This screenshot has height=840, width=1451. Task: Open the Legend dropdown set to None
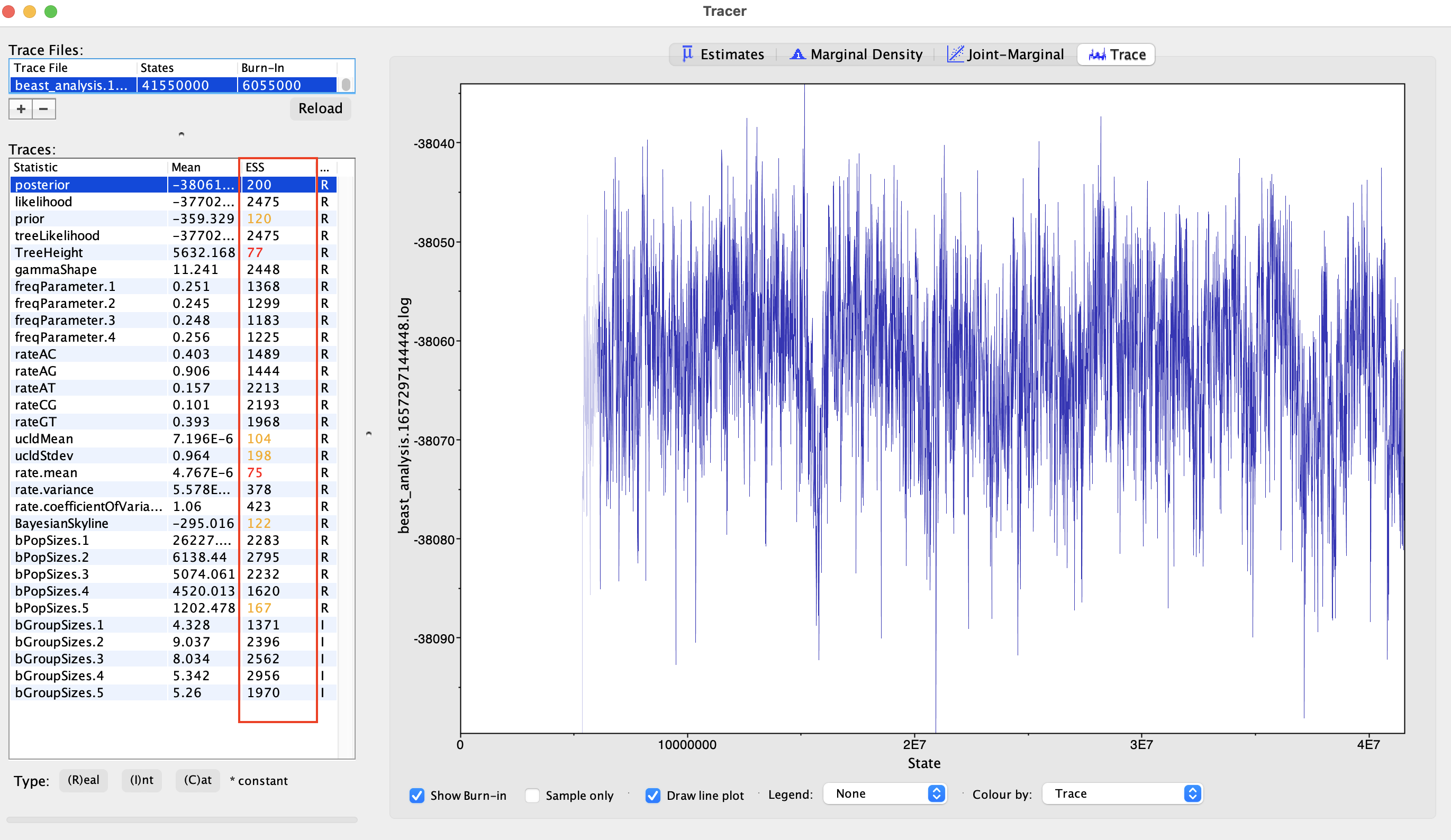tap(885, 794)
